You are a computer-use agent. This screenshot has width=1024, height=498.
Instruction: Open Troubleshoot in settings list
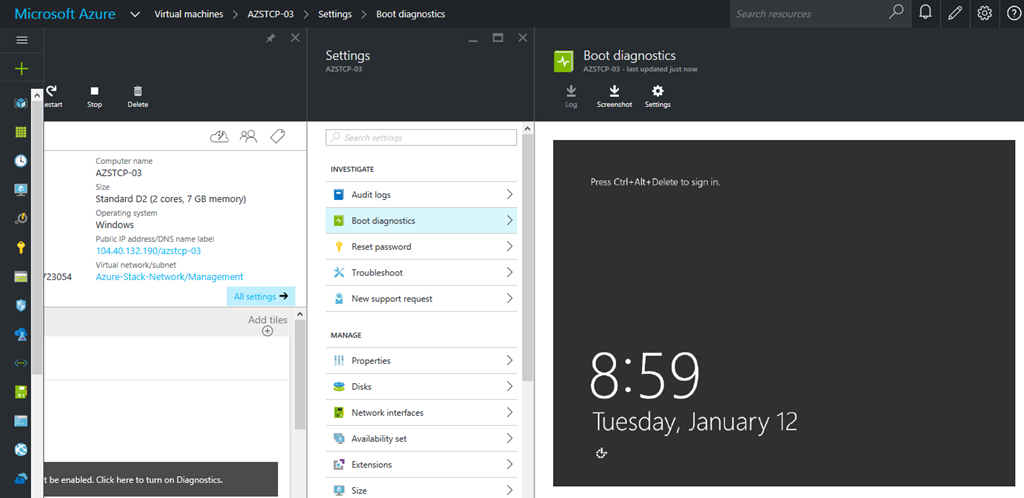coord(420,272)
